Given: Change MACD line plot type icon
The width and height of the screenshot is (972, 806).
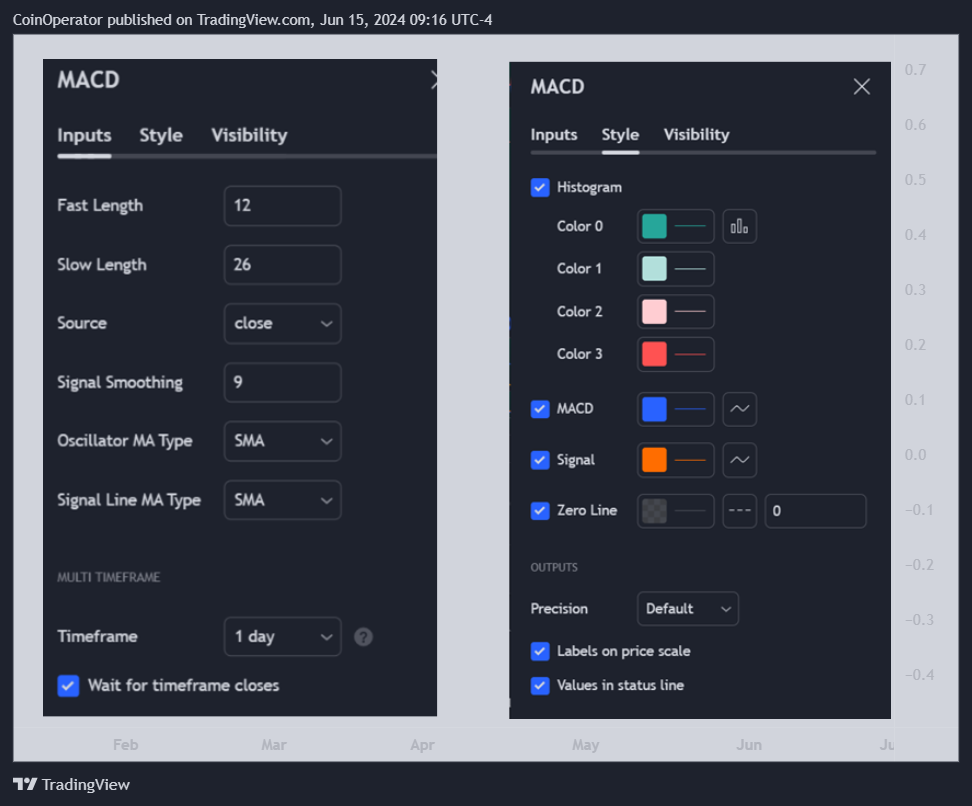Looking at the screenshot, I should 740,409.
